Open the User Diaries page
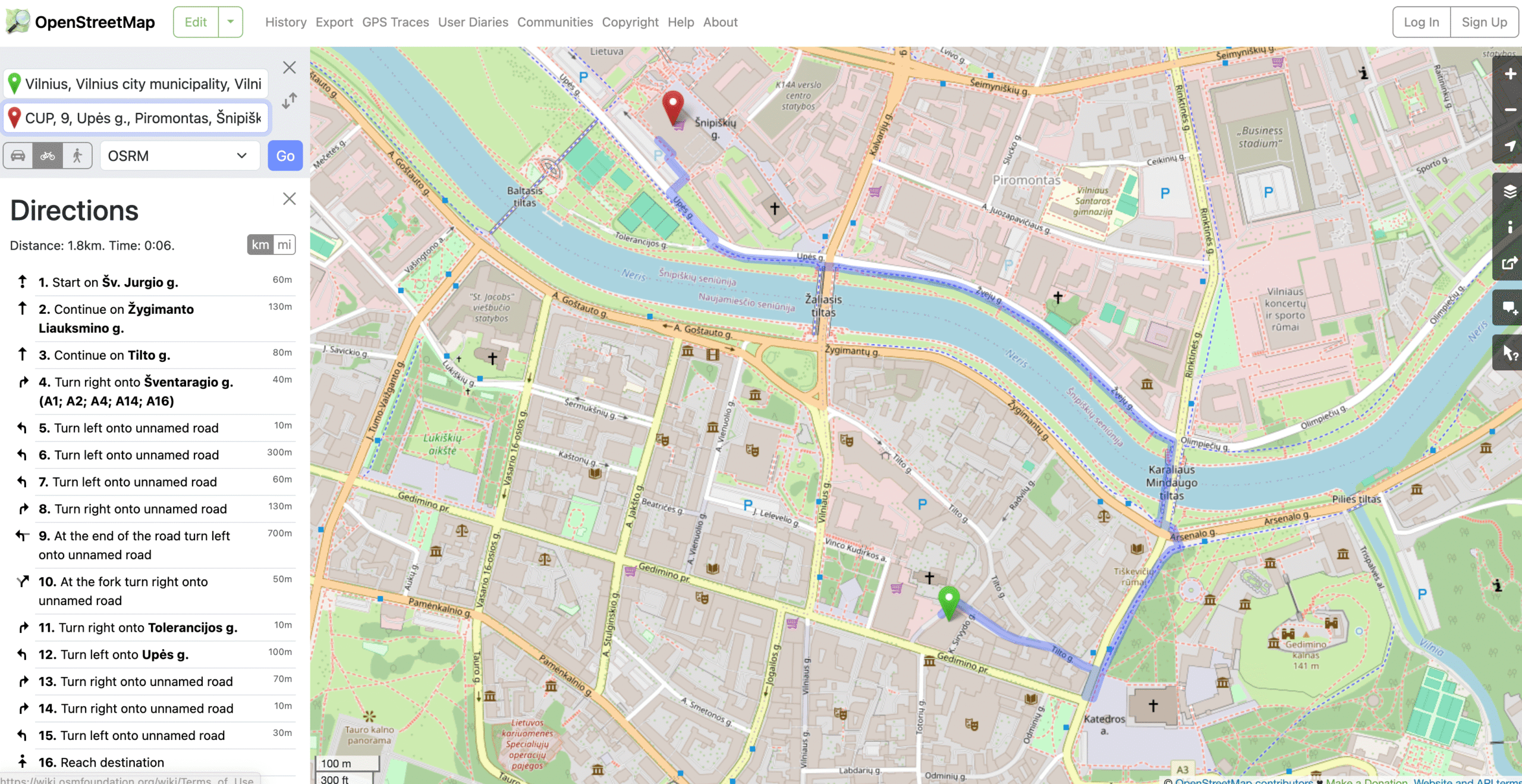The width and height of the screenshot is (1522, 784). click(473, 22)
